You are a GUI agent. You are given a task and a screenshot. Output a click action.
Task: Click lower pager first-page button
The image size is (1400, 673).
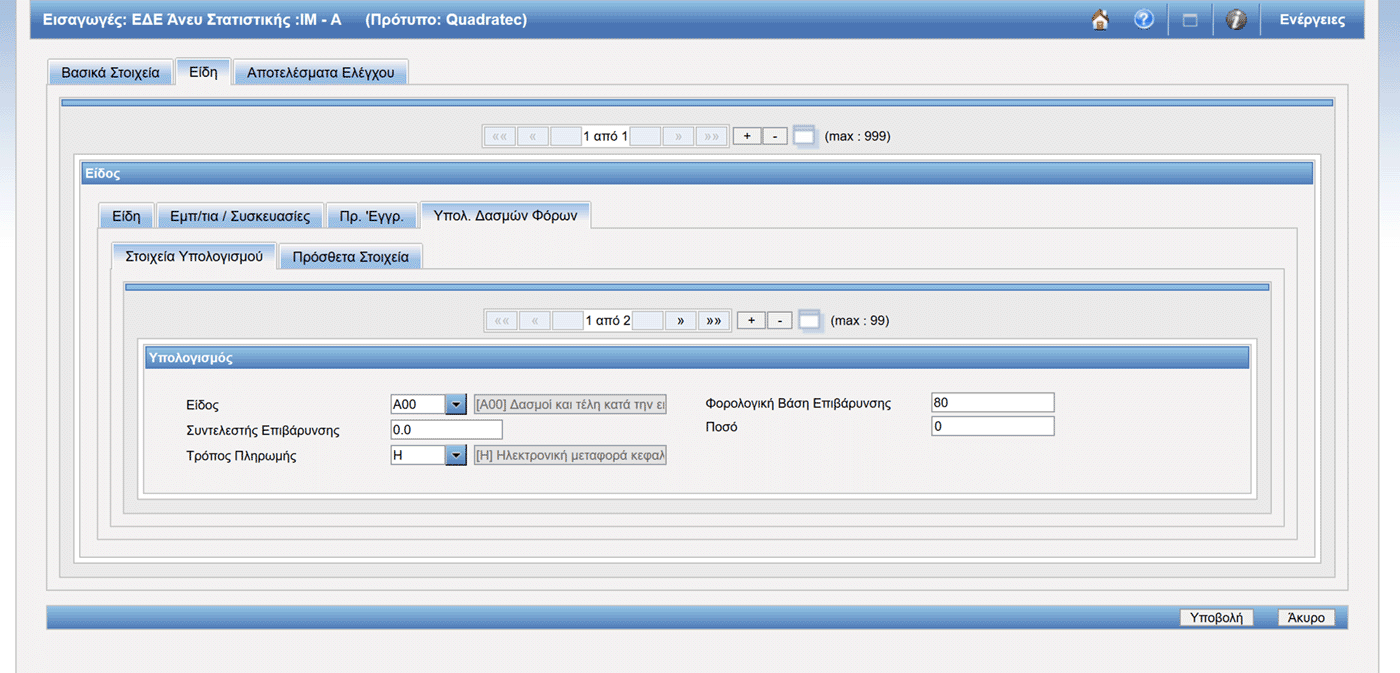point(502,320)
